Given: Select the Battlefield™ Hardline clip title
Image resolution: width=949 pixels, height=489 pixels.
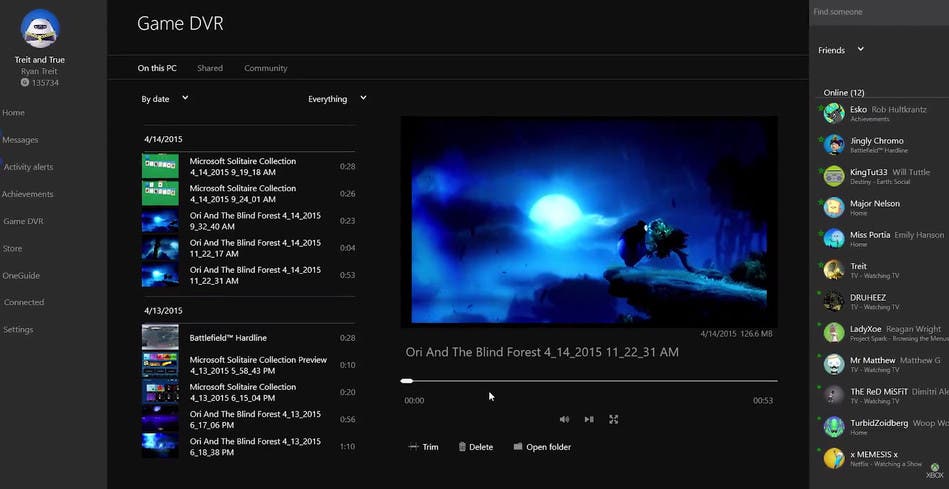Looking at the screenshot, I should [228, 338].
